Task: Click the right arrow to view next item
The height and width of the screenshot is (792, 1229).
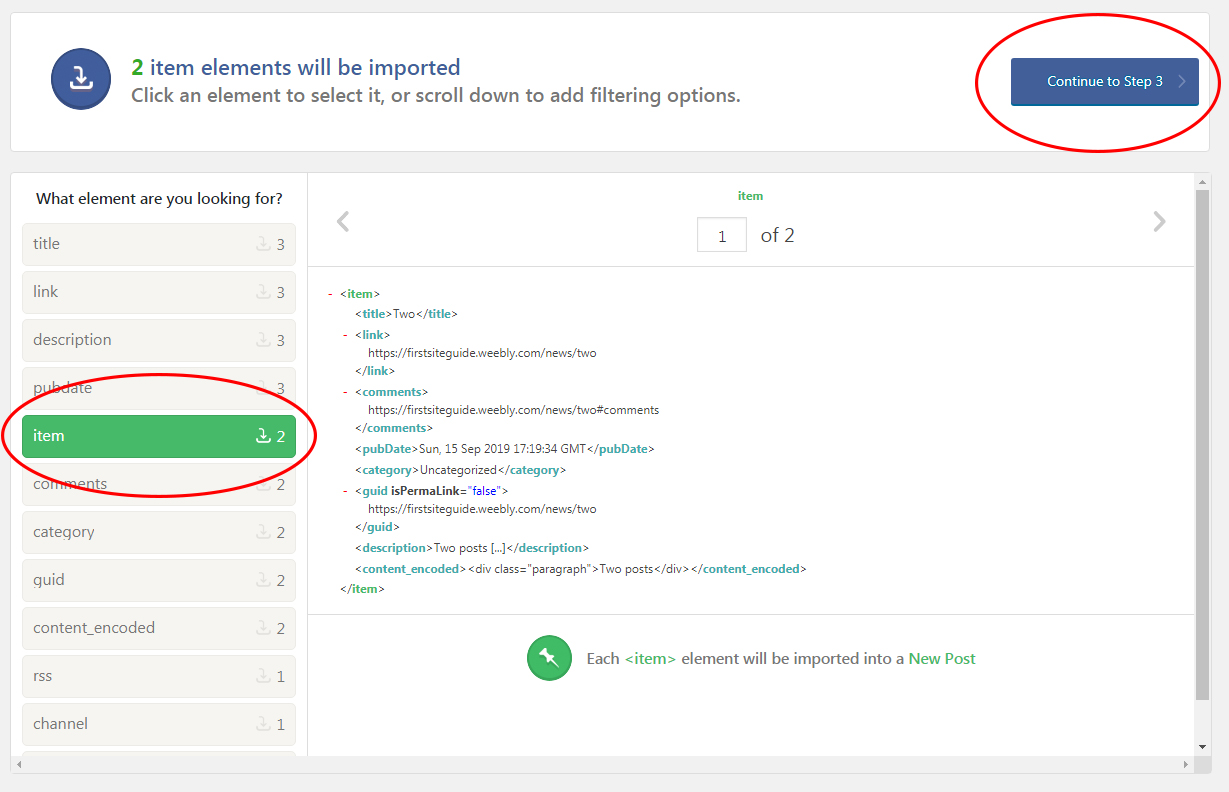Action: pyautogui.click(x=1159, y=221)
